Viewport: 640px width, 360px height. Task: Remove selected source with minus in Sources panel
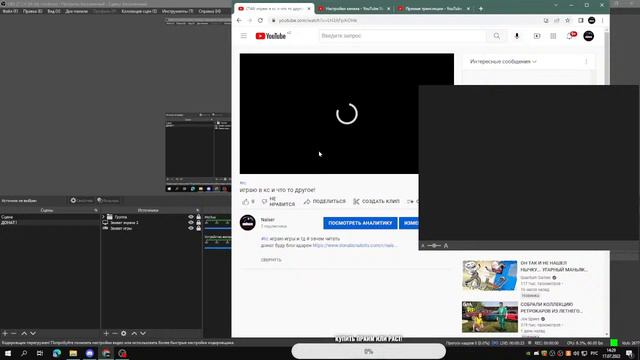(115, 333)
